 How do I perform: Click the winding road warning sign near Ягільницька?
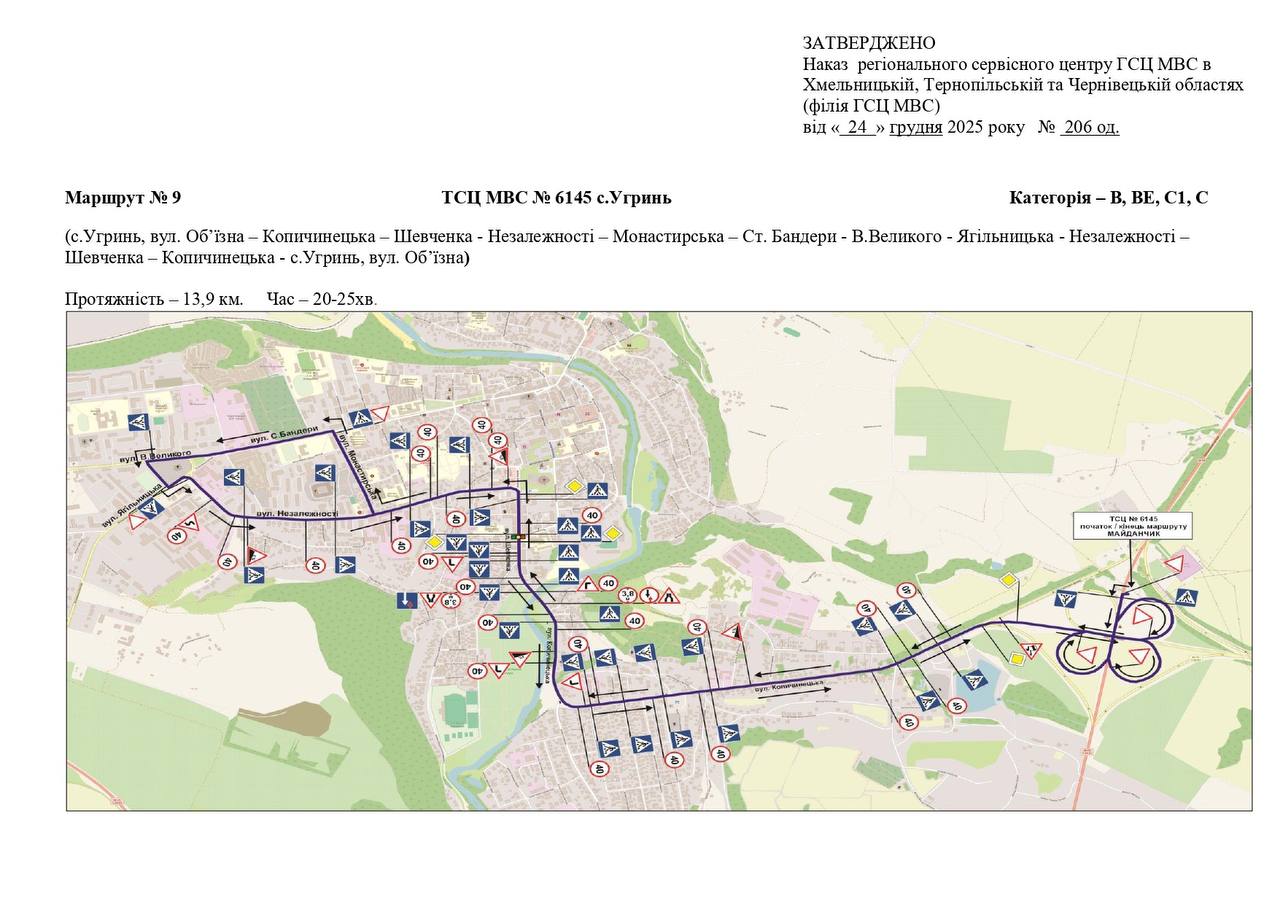click(x=191, y=521)
